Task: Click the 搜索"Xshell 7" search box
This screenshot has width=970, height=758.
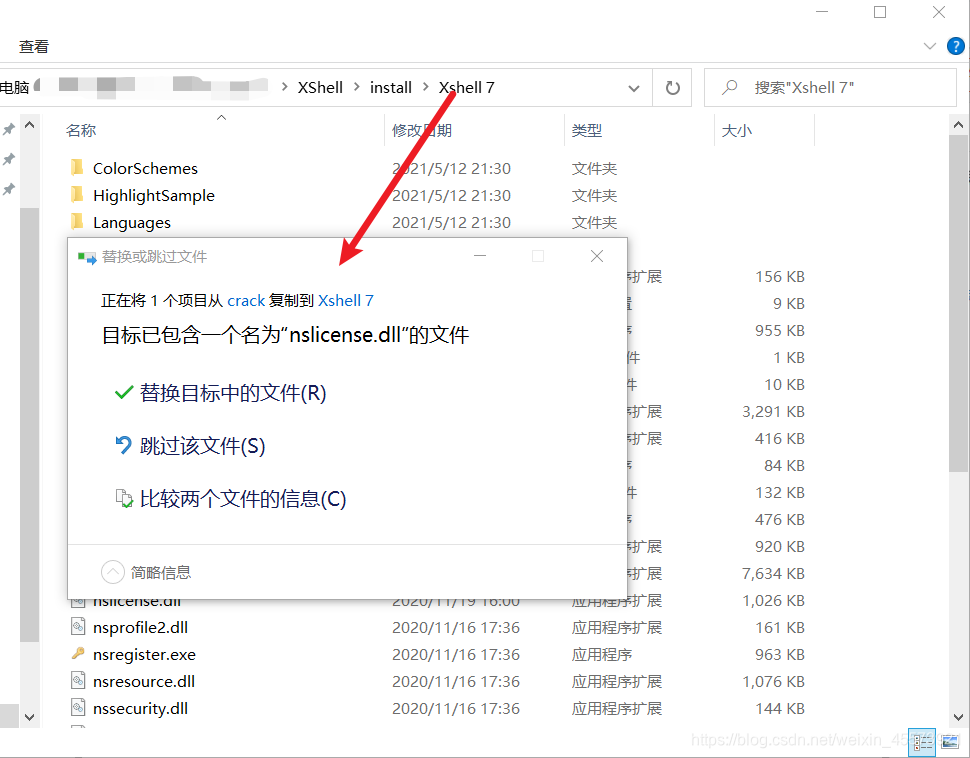Action: pos(830,87)
